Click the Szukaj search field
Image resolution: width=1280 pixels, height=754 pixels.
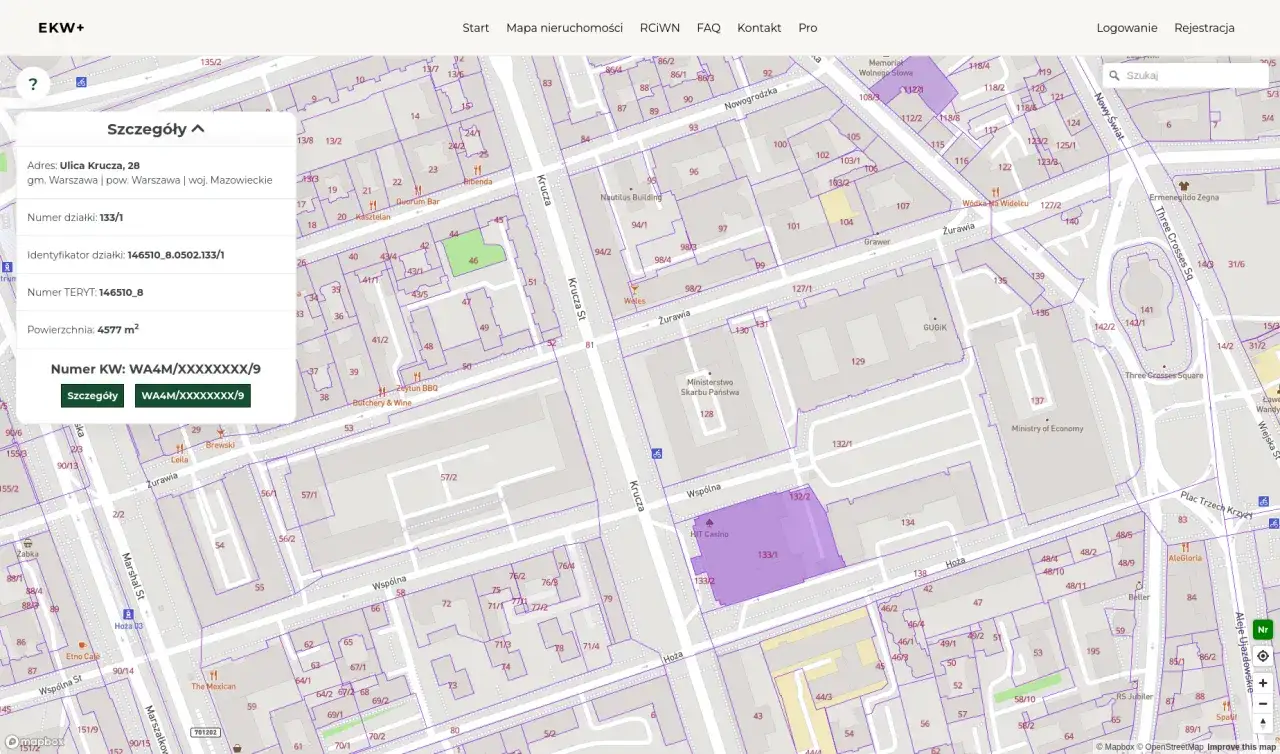1192,75
